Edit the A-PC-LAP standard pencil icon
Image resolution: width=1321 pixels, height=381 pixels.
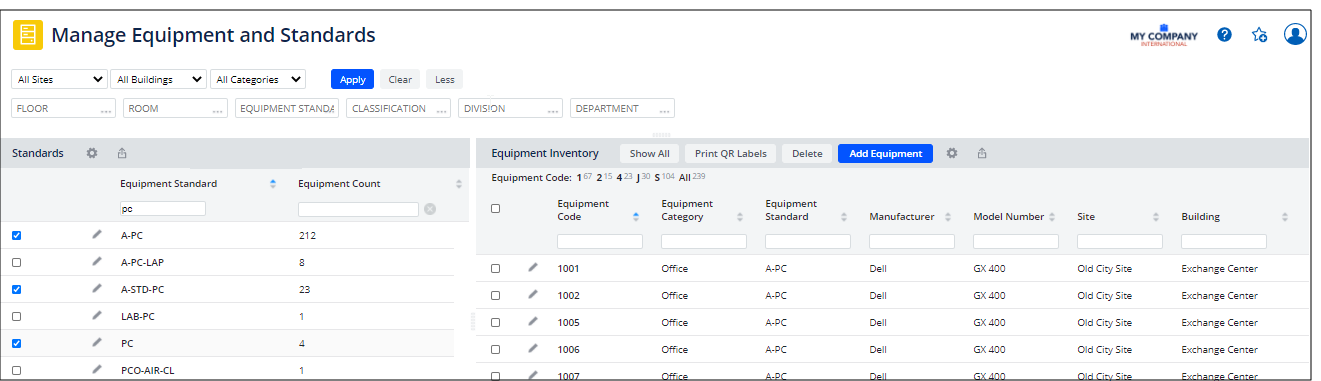pyautogui.click(x=97, y=262)
